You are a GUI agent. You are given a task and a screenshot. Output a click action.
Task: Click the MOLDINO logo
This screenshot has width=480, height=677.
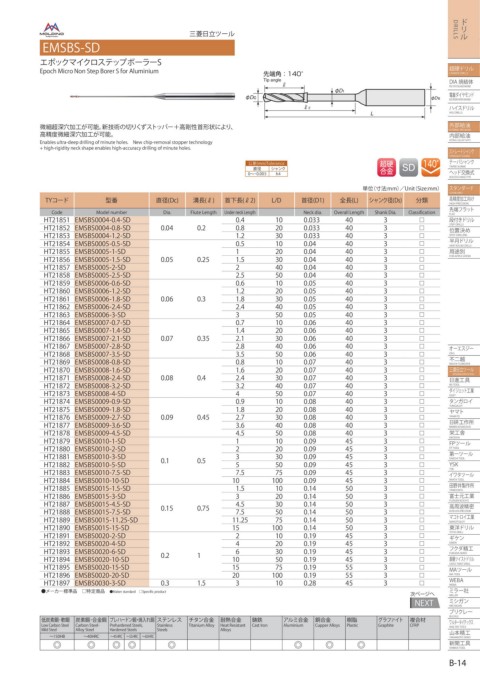[x=51, y=29]
